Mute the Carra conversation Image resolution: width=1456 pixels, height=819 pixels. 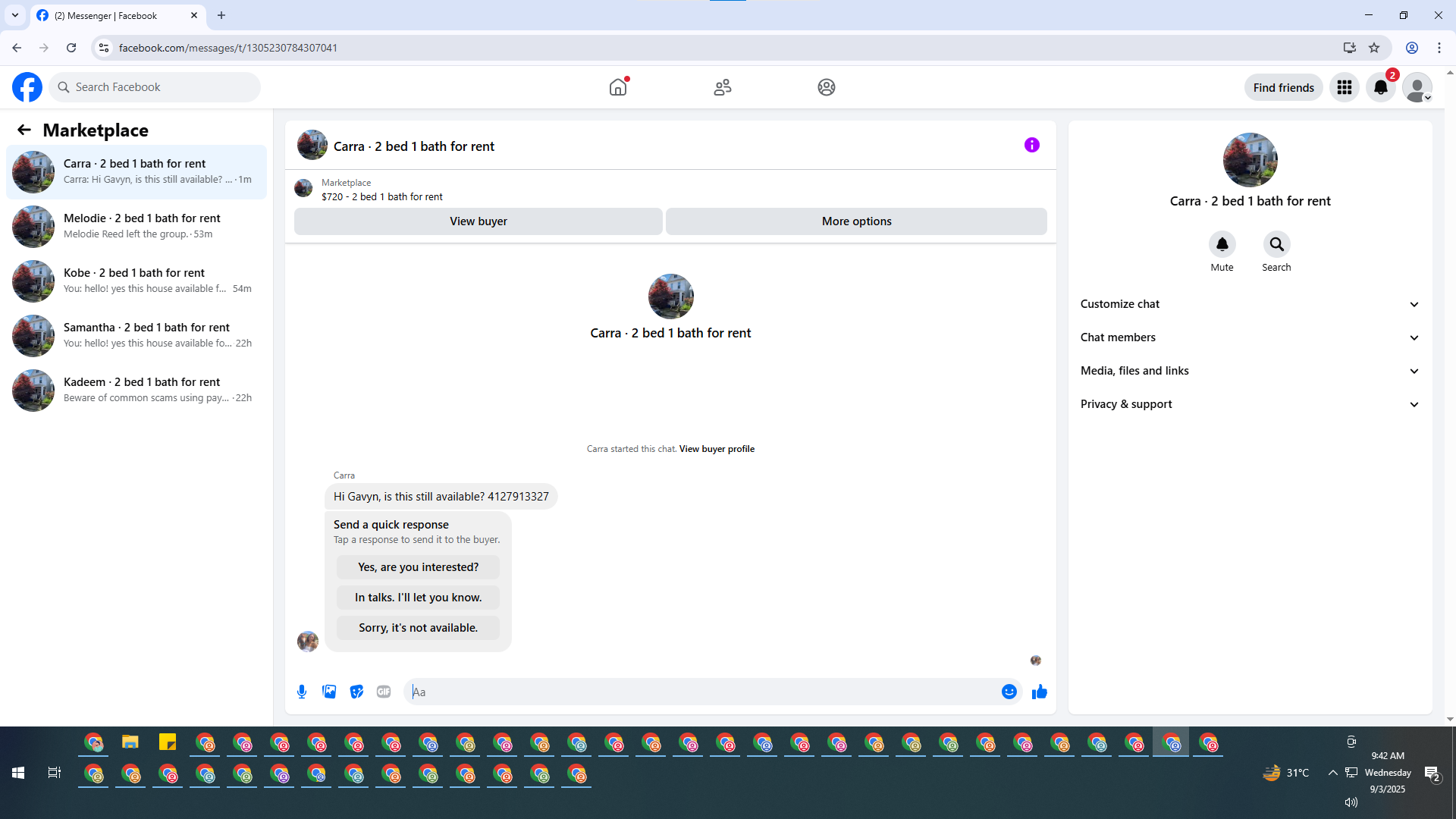[1222, 244]
